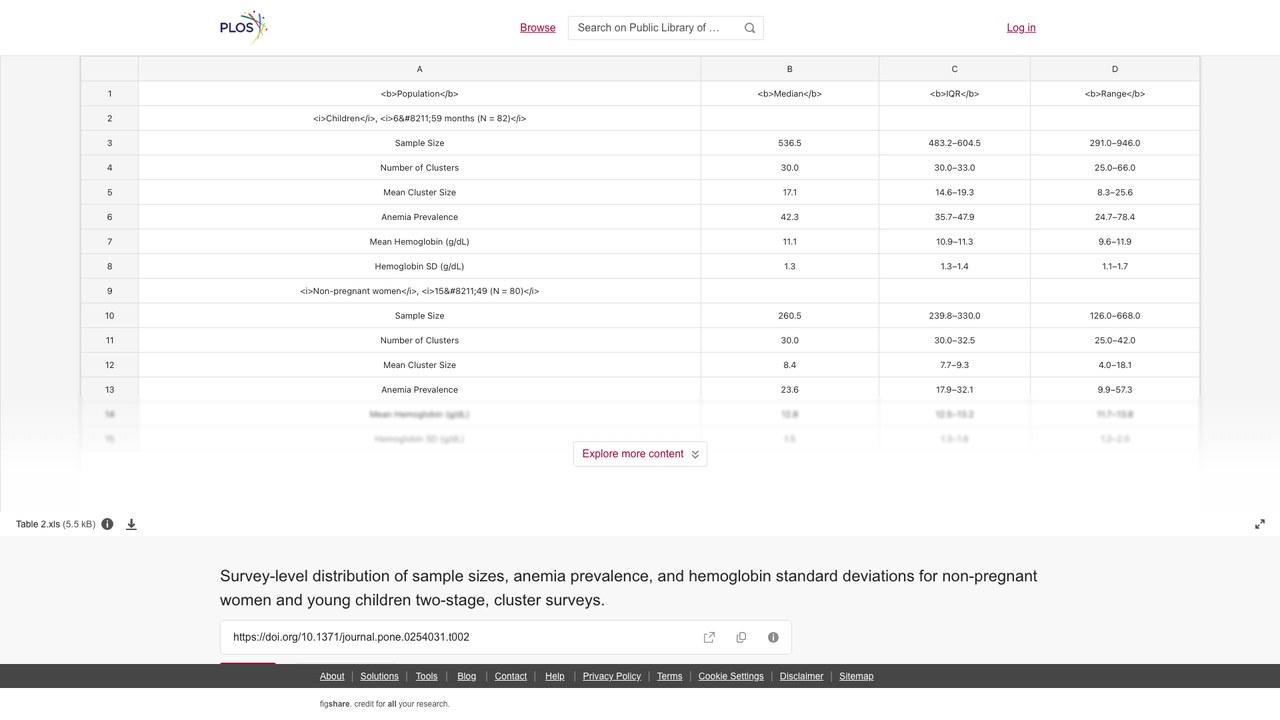
Task: Open About footer link
Action: pyautogui.click(x=332, y=676)
